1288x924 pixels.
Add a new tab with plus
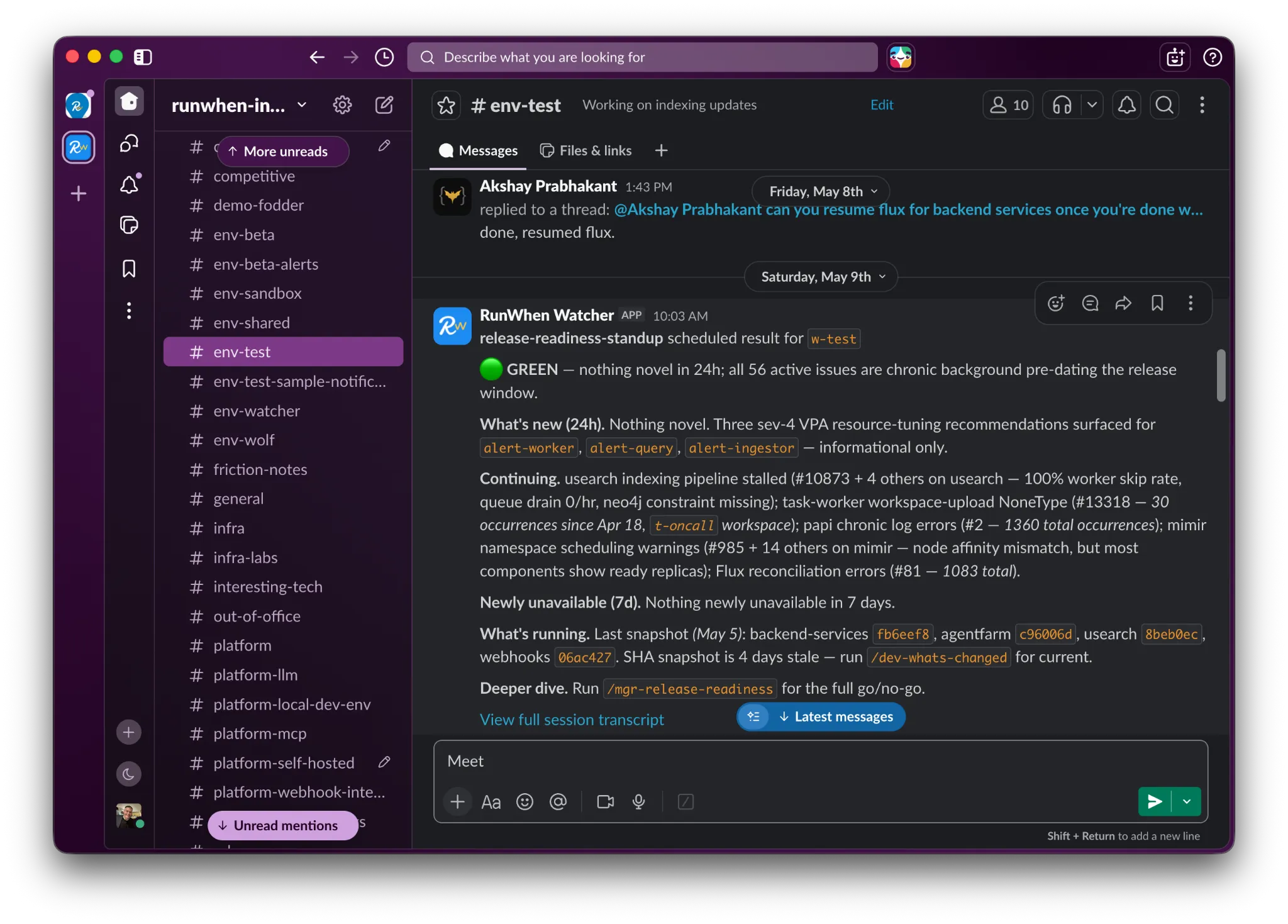[x=661, y=151]
